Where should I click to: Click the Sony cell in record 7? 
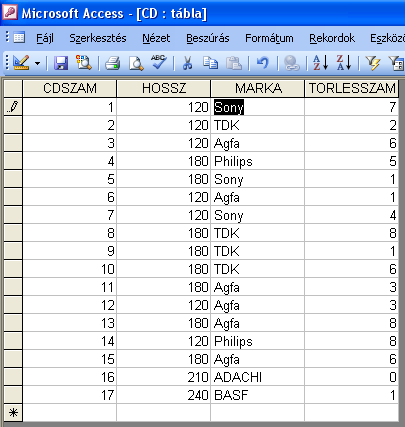[x=258, y=215]
